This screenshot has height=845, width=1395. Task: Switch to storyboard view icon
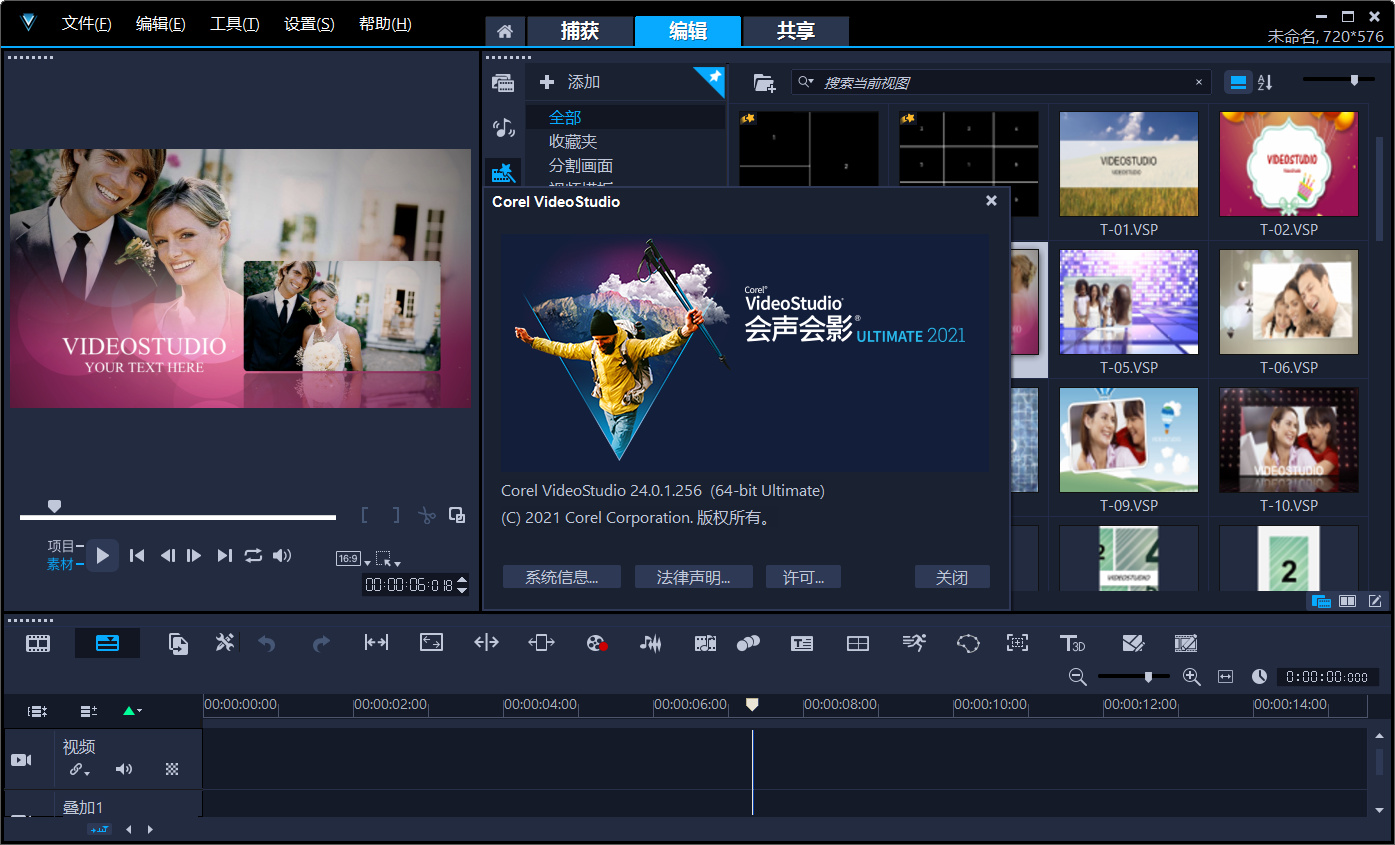click(x=38, y=643)
